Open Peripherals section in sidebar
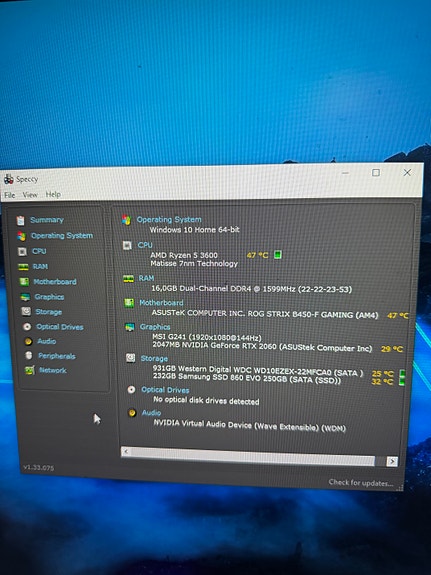Image resolution: width=431 pixels, height=575 pixels. pos(57,356)
